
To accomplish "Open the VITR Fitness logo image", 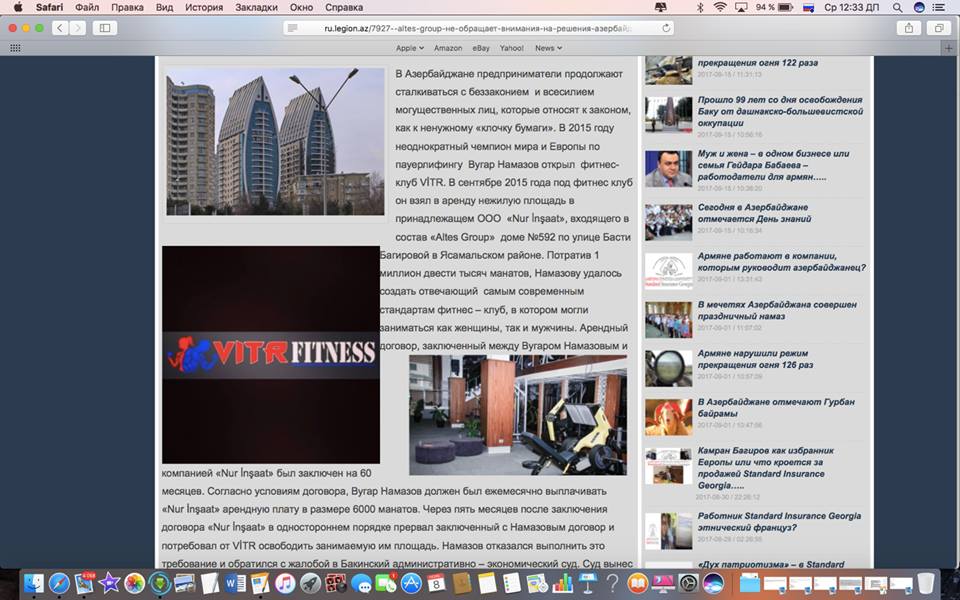I will click(271, 354).
